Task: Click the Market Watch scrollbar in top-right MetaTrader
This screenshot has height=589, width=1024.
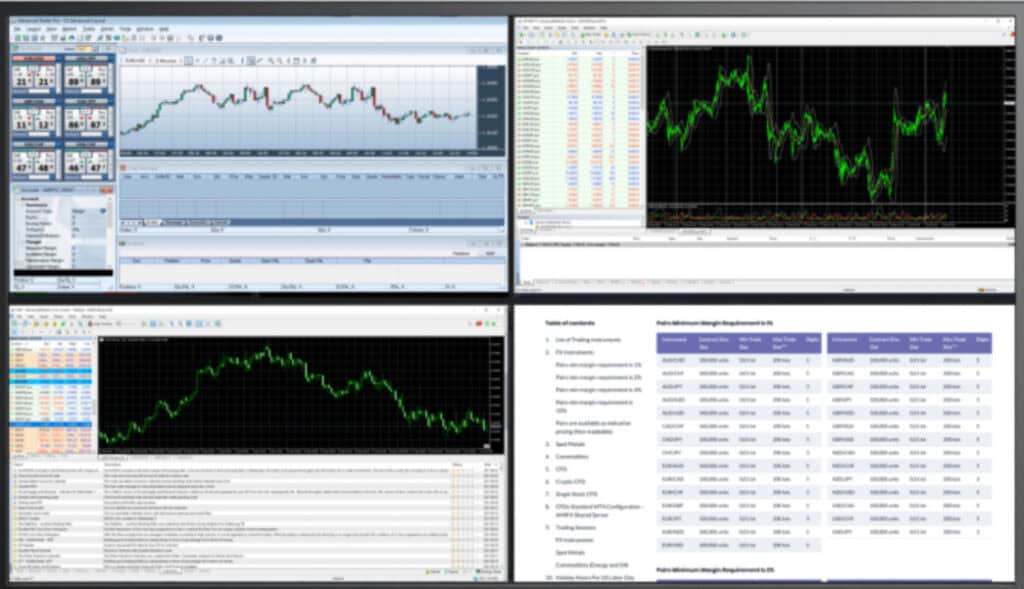Action: [643, 131]
